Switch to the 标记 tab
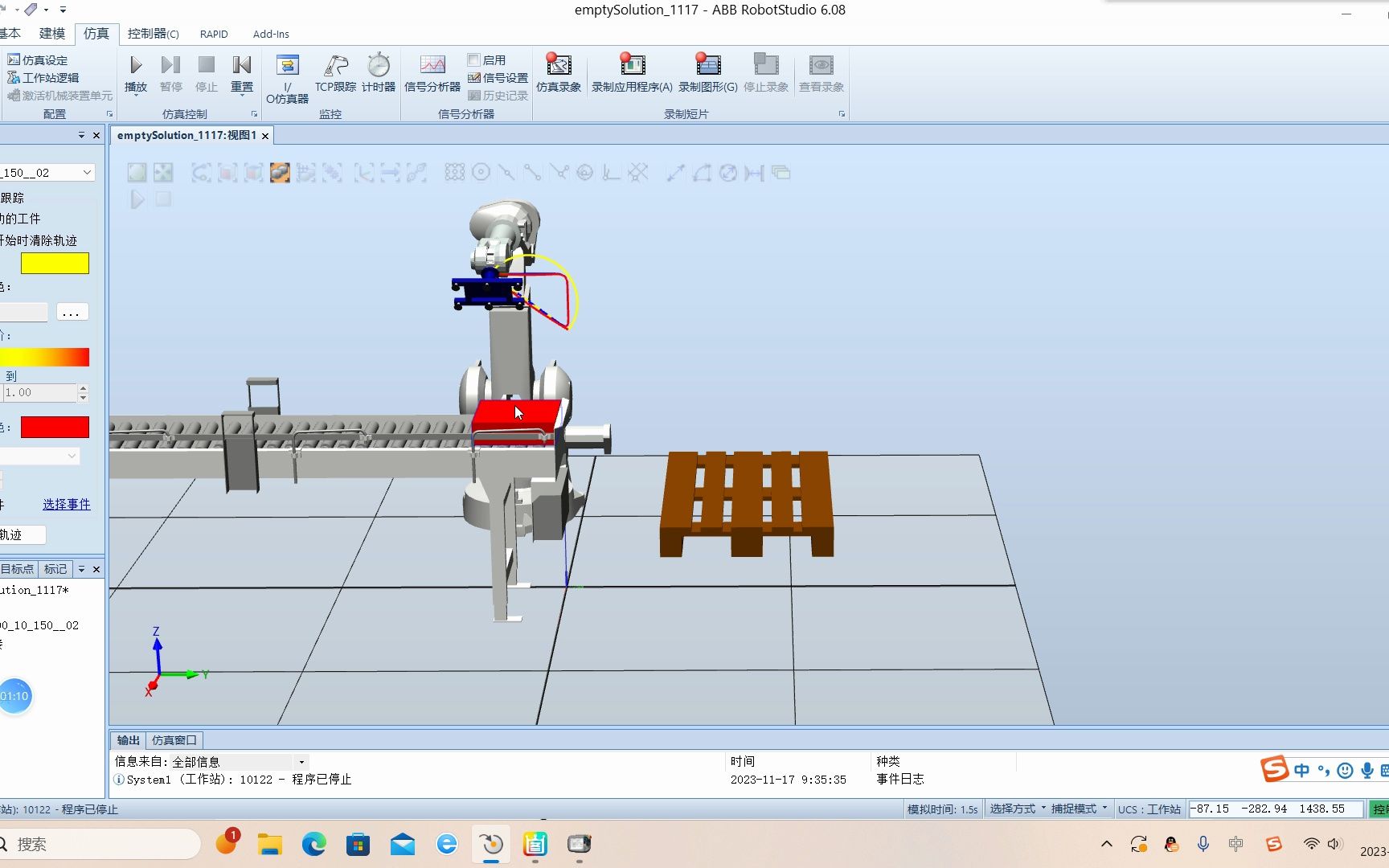The height and width of the screenshot is (868, 1389). coord(55,569)
